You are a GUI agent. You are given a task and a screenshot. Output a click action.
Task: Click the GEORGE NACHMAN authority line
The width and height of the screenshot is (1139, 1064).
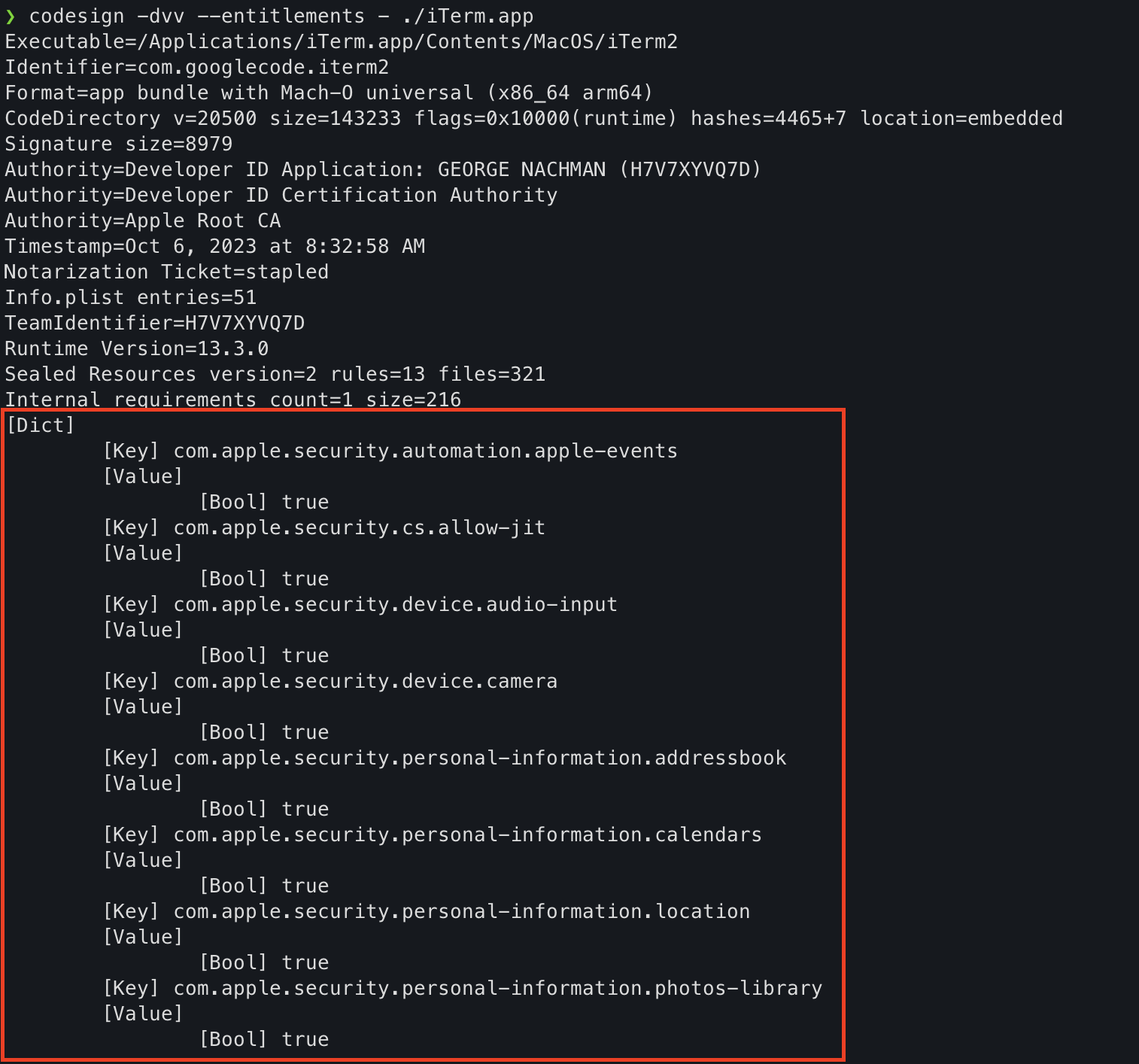383,170
